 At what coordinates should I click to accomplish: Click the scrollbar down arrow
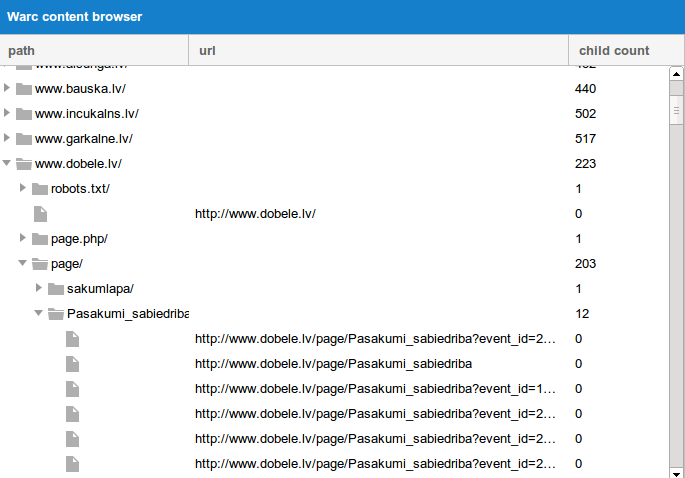[x=676, y=474]
